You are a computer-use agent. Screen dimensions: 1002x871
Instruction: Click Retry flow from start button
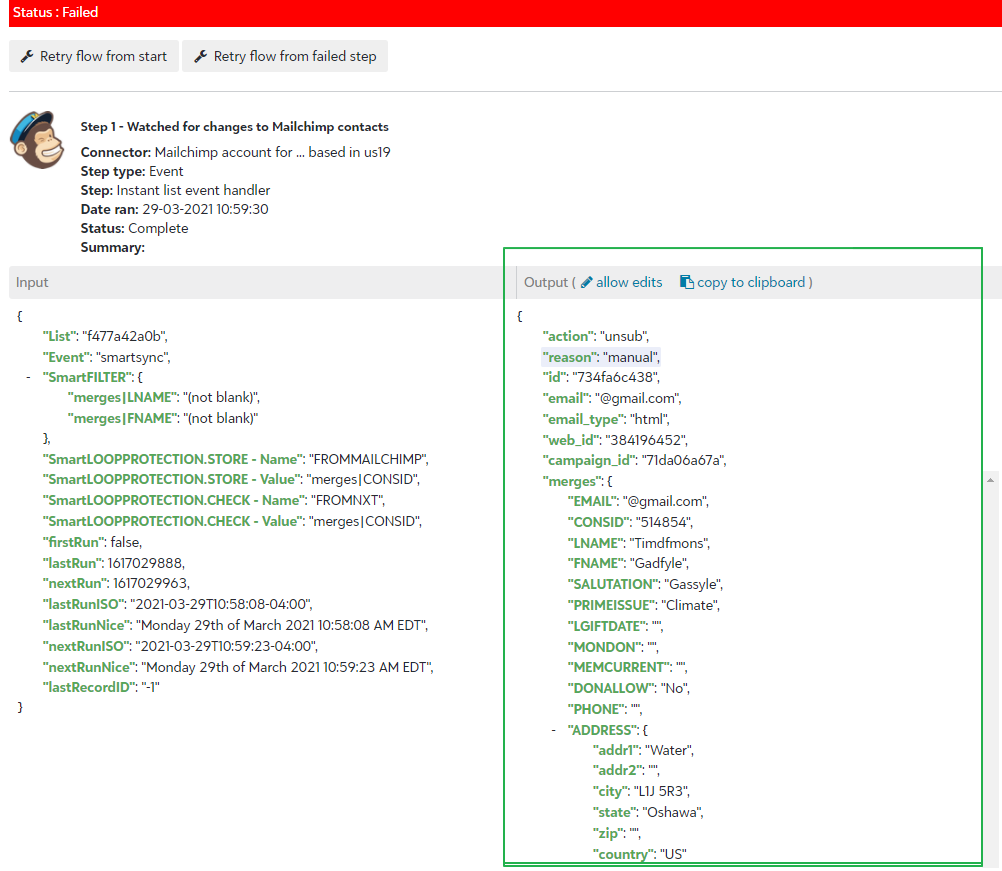94,56
